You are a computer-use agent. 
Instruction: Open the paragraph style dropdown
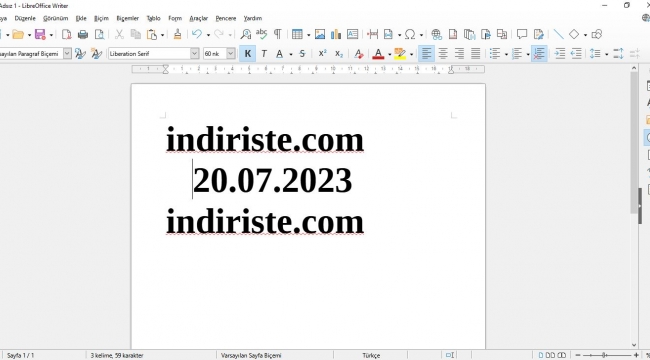tap(67, 54)
